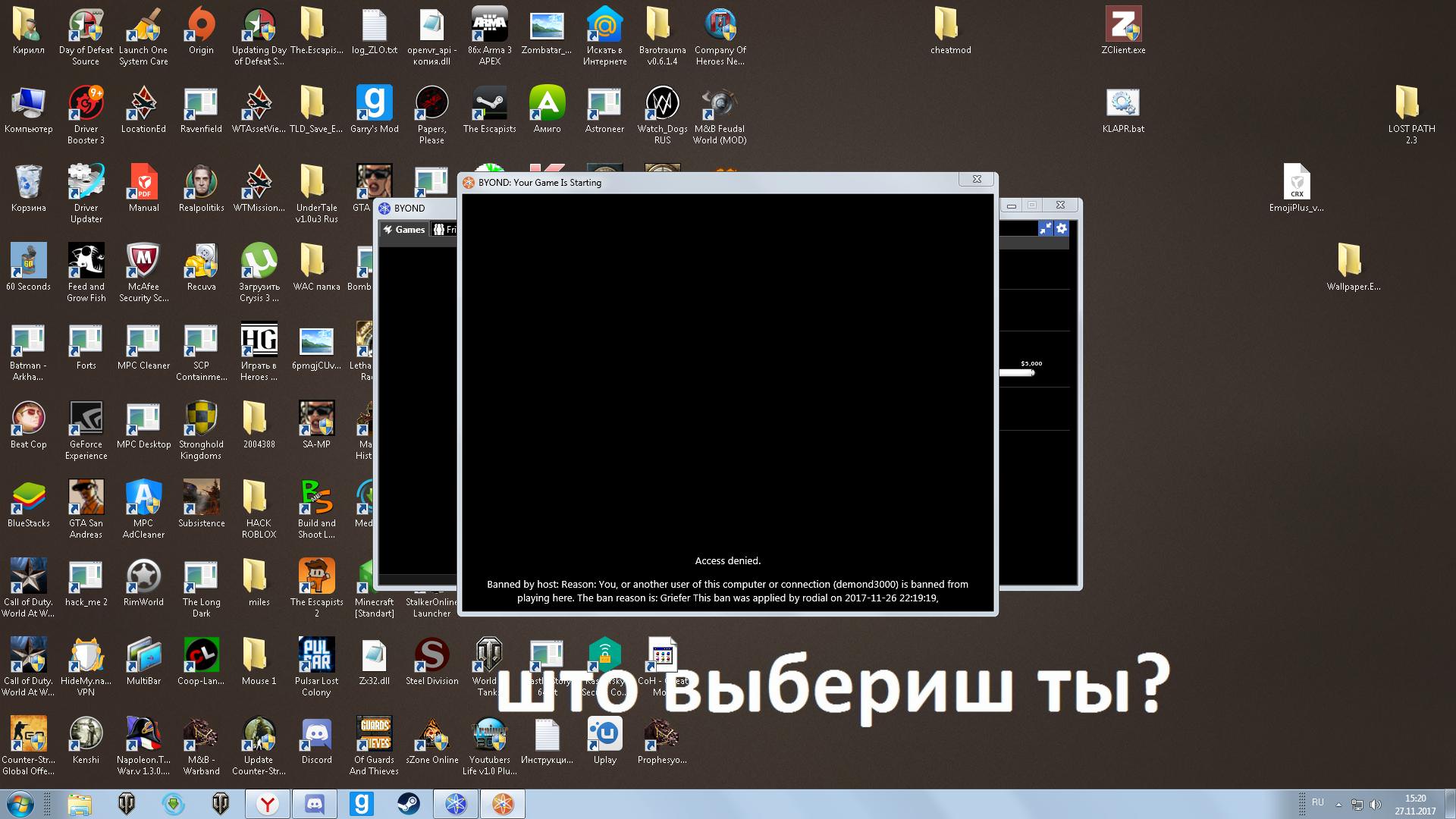This screenshot has width=1456, height=819.
Task: Open Discord from the taskbar
Action: coord(314,804)
